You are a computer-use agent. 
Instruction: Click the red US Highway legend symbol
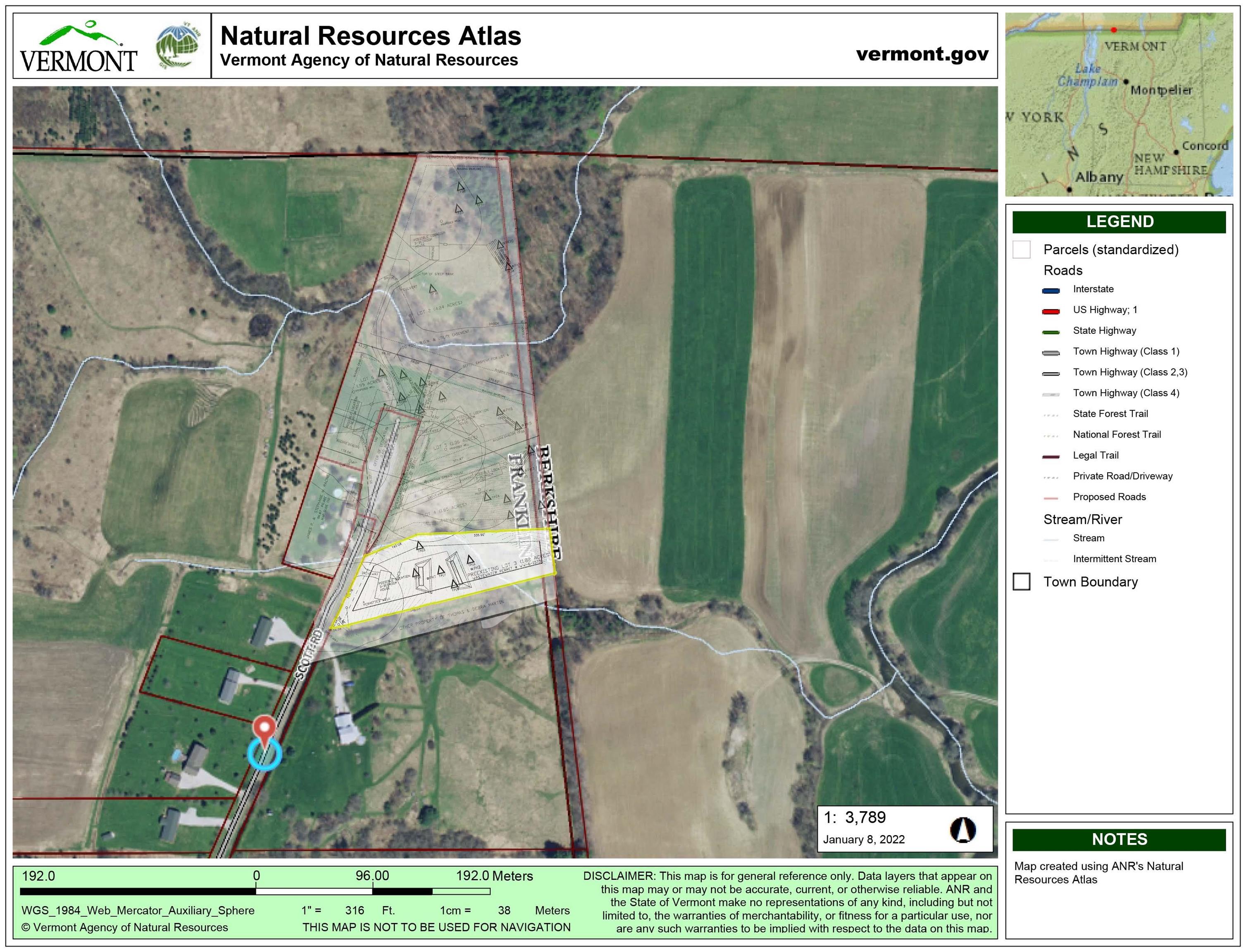[x=1051, y=311]
